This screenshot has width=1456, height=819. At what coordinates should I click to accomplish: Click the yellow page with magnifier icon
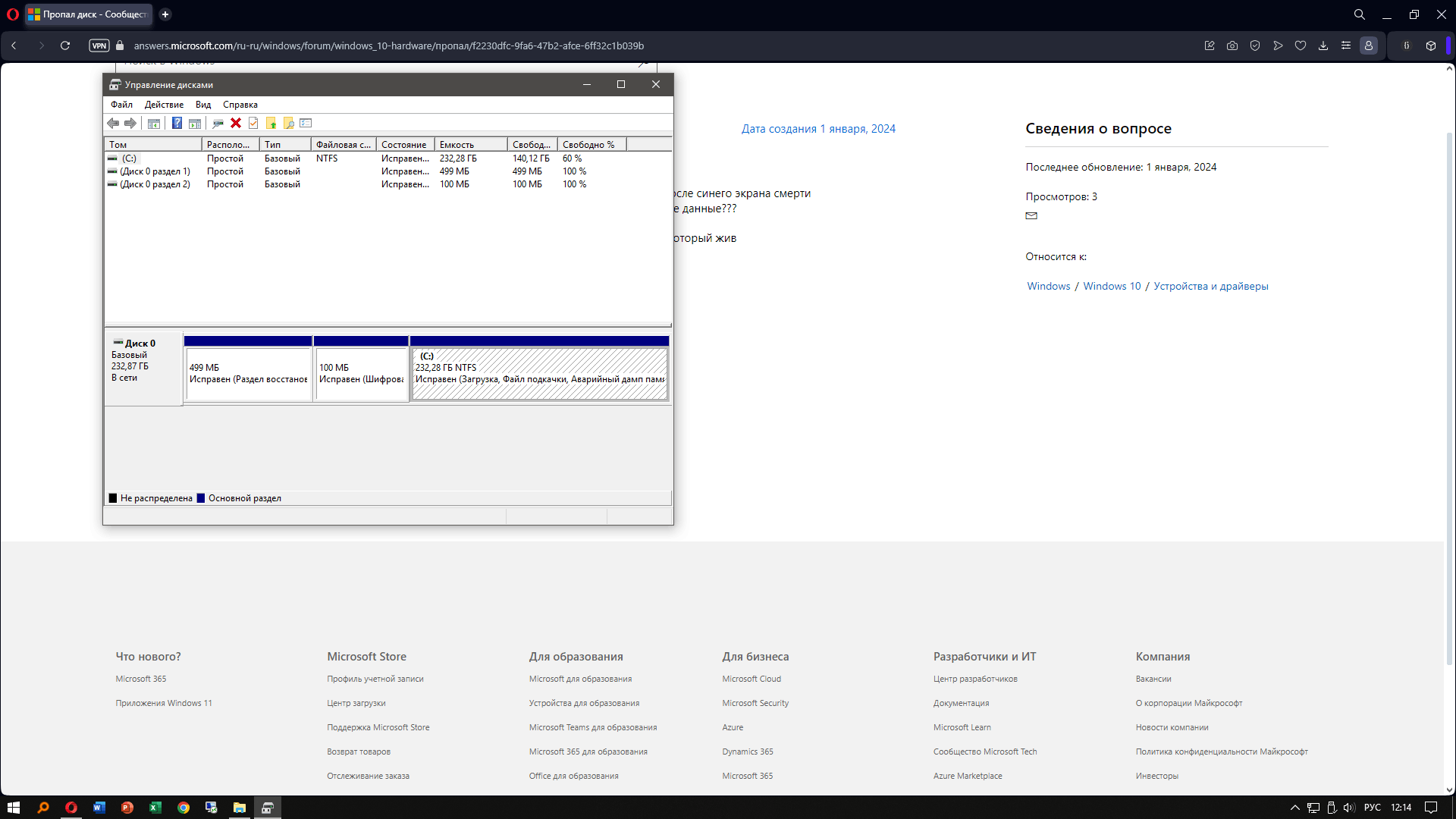pyautogui.click(x=288, y=123)
